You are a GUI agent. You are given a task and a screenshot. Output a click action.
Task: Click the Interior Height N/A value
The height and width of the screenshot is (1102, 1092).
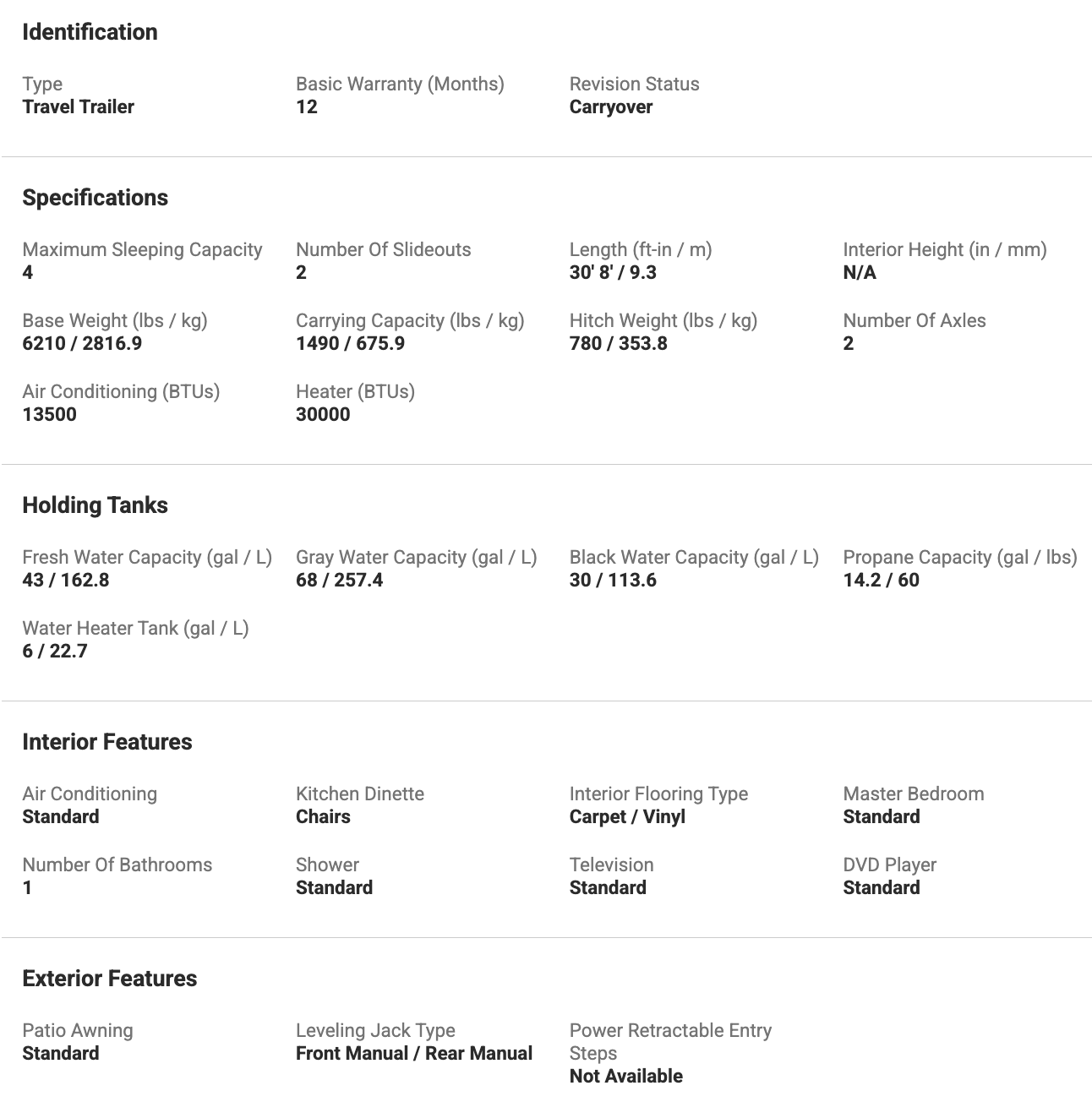point(860,272)
